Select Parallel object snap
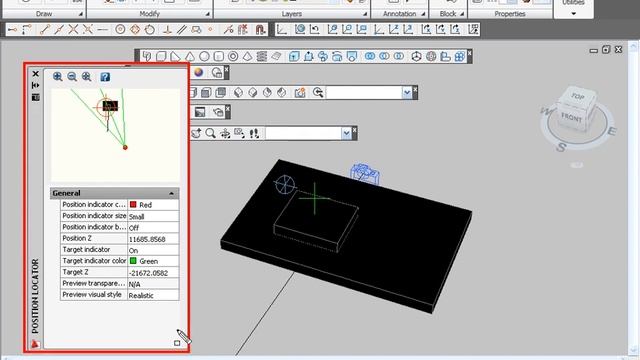 click(x=182, y=29)
